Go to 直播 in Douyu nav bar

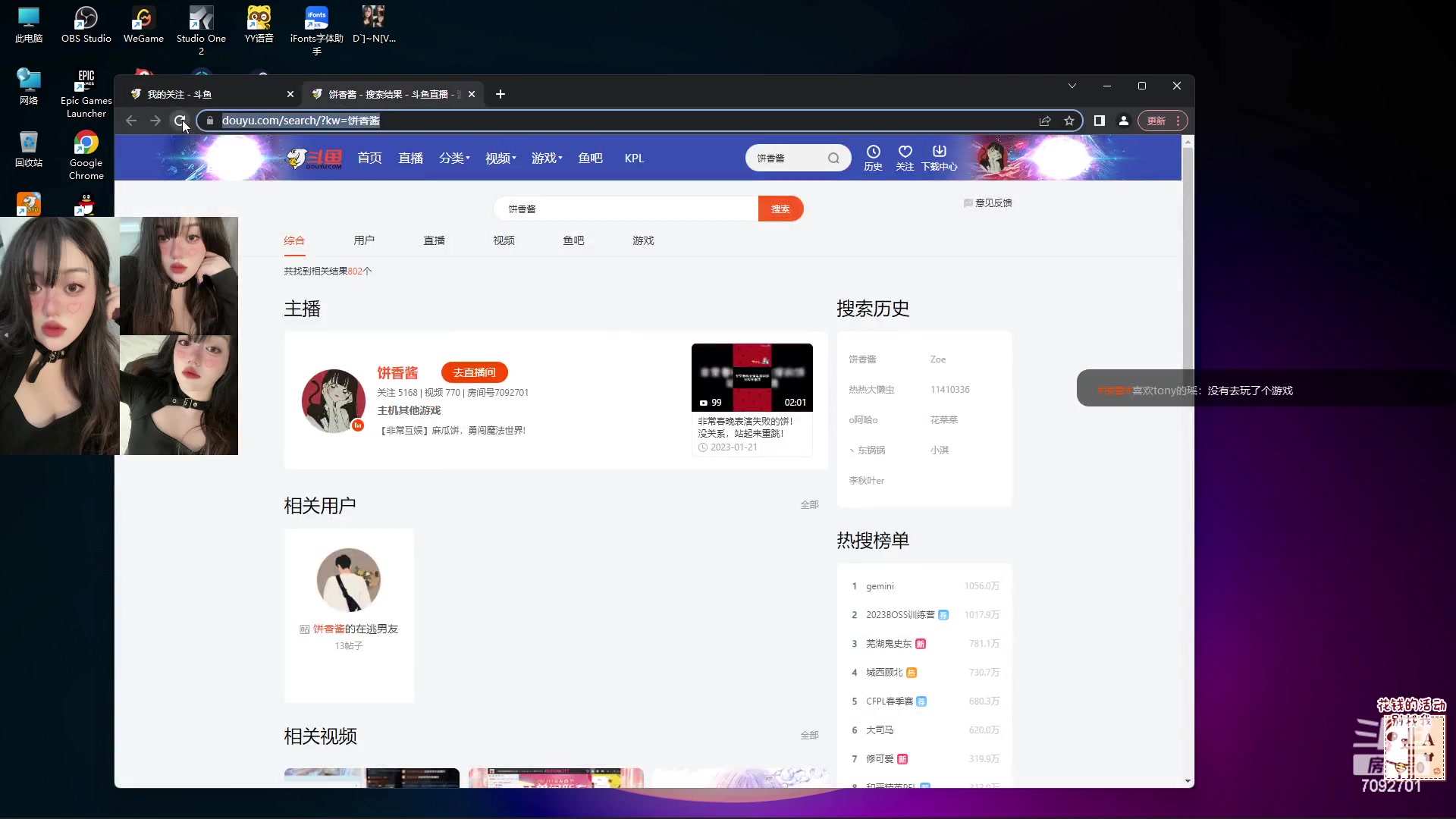pos(410,158)
